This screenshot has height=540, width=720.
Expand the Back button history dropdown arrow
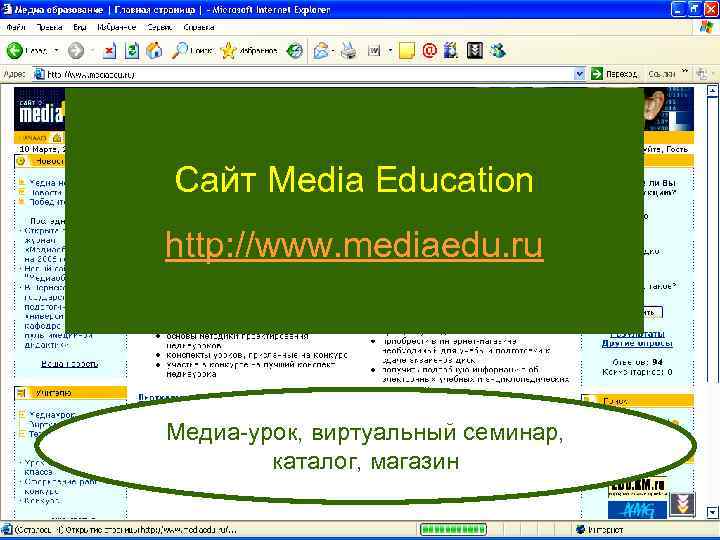tap(56, 51)
